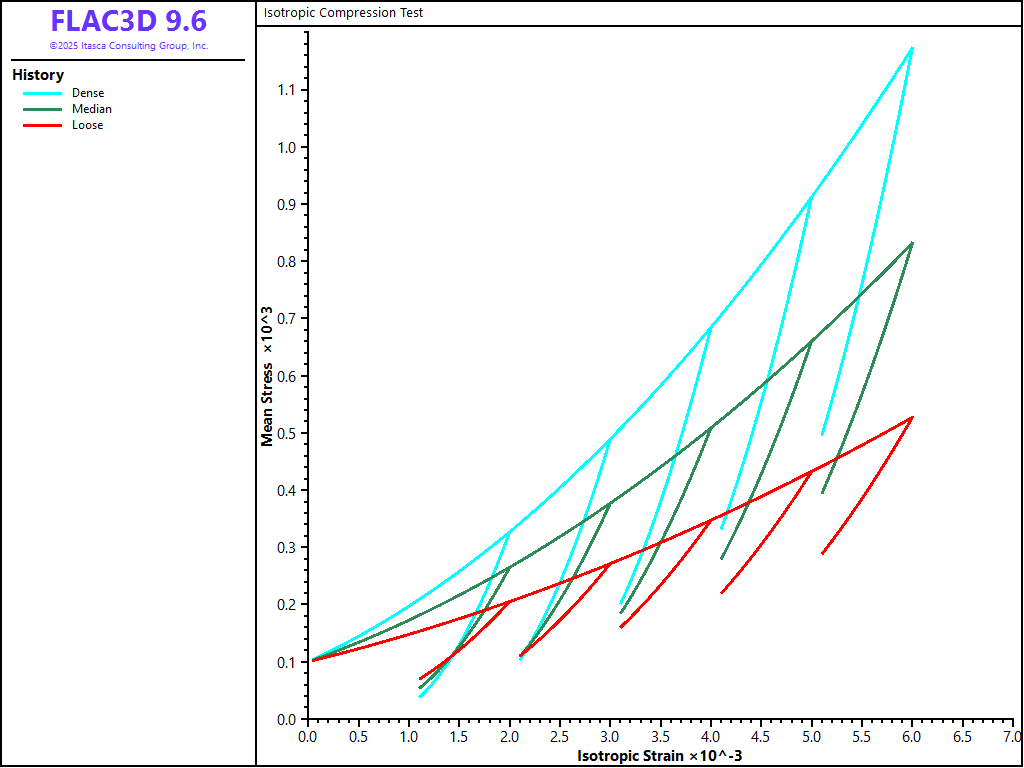Open the Itasca Consulting Group copyright link
The image size is (1024, 768).
pyautogui.click(x=128, y=46)
